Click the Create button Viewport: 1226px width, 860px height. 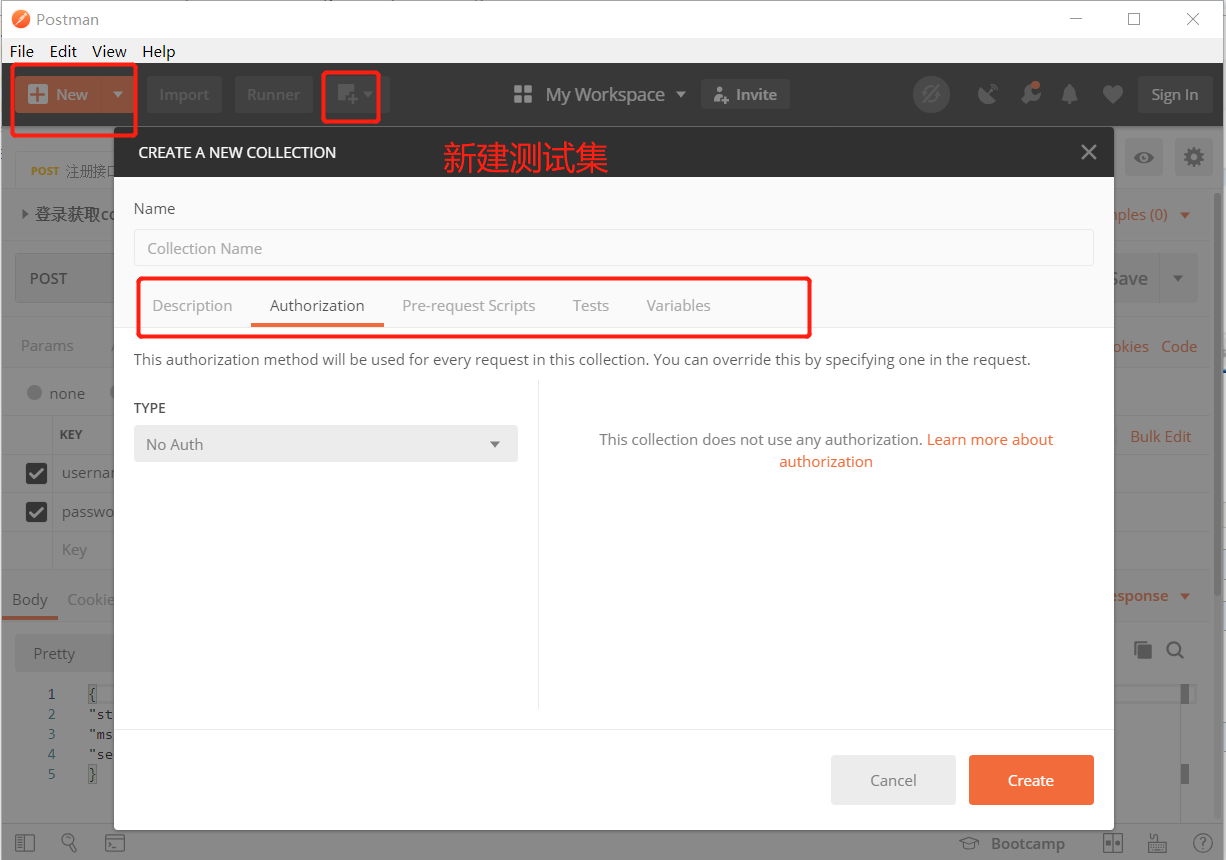[x=1031, y=780]
